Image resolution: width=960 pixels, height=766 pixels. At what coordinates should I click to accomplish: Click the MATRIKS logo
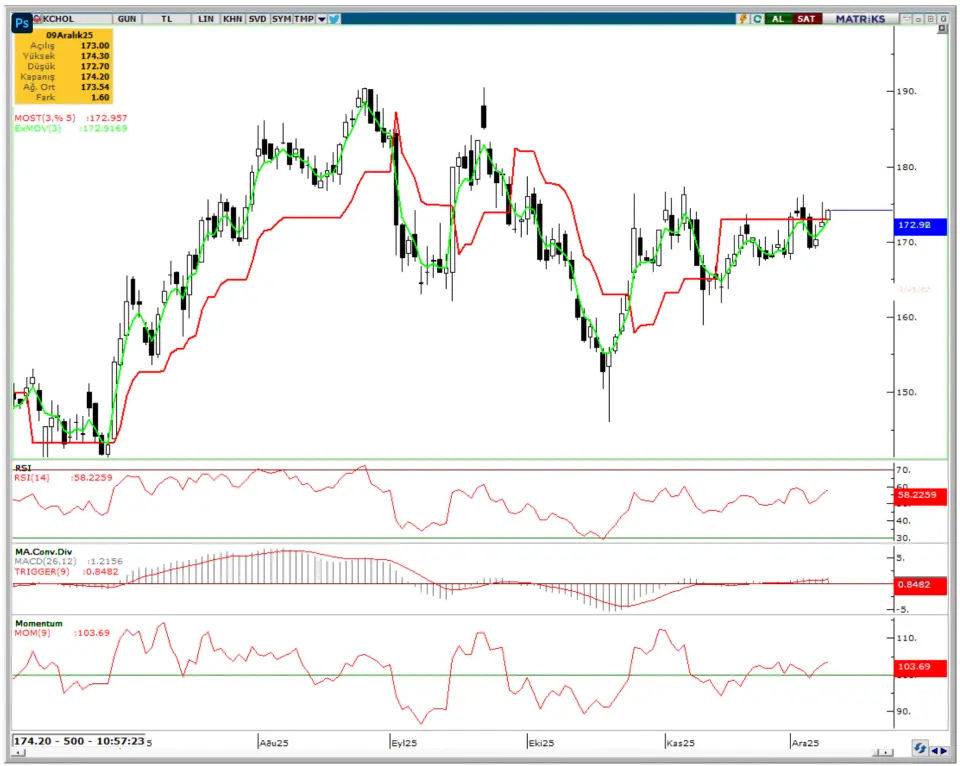(860, 18)
